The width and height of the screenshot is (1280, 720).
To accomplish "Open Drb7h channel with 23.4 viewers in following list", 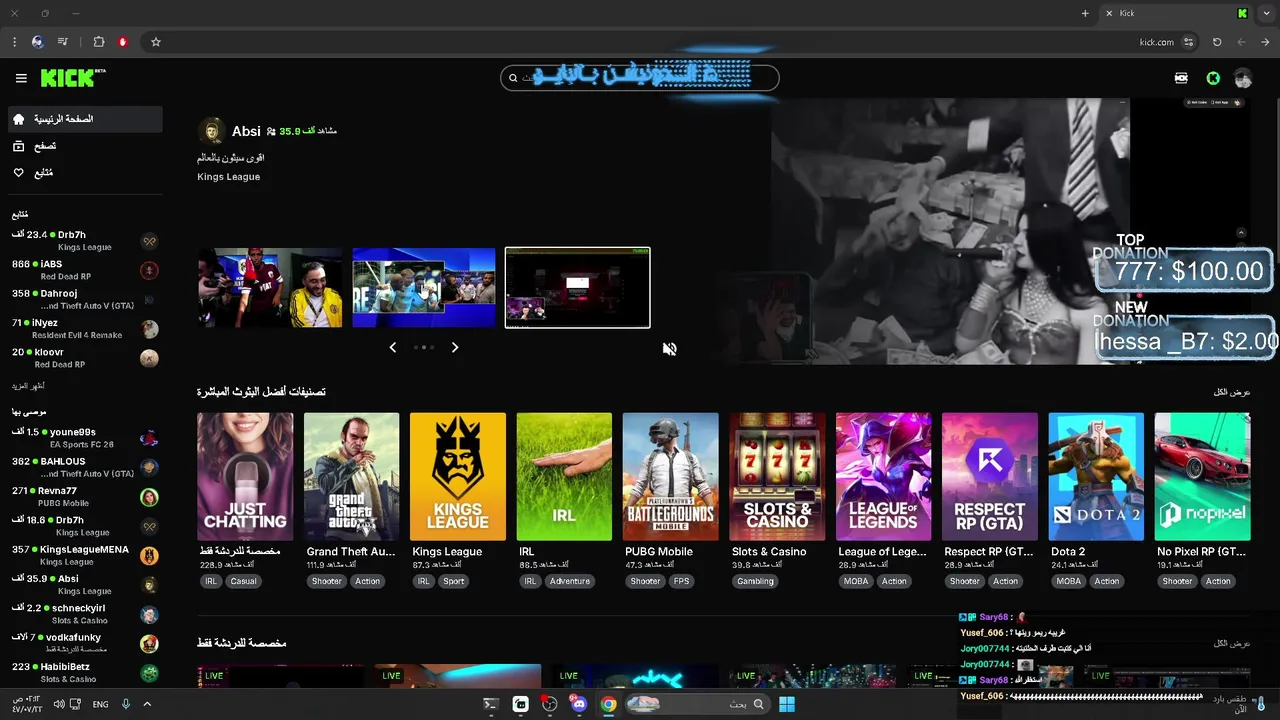I will 84,240.
